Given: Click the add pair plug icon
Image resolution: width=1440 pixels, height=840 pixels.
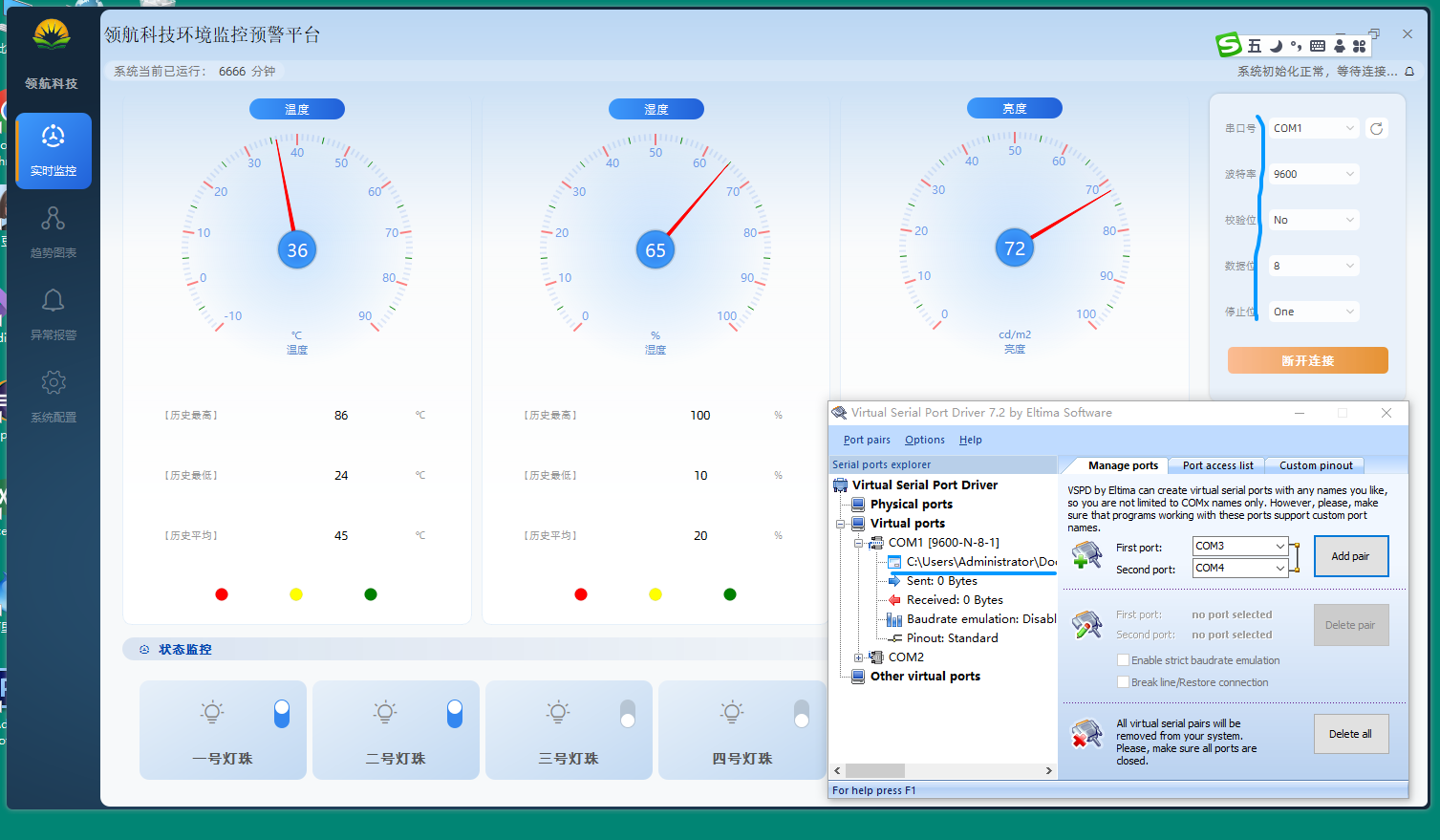Looking at the screenshot, I should 1086,556.
